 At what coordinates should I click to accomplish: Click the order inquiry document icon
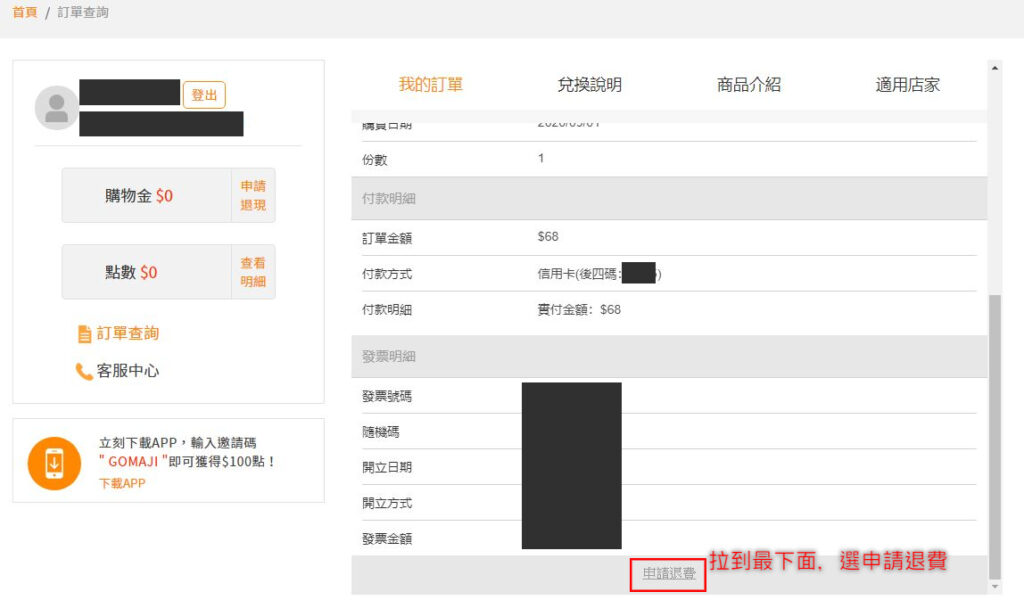click(x=85, y=334)
